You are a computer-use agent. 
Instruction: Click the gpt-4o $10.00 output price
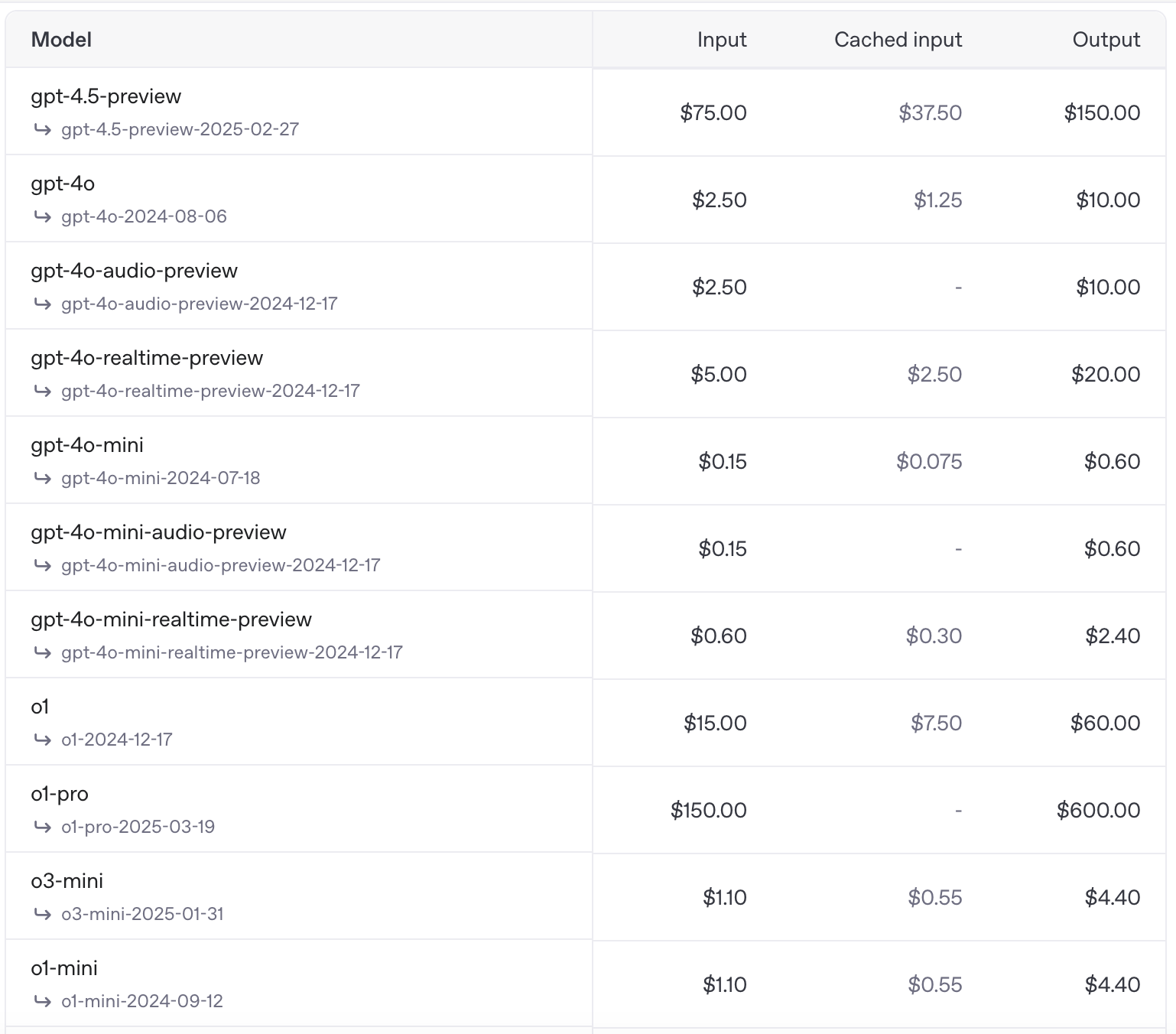click(x=1108, y=200)
